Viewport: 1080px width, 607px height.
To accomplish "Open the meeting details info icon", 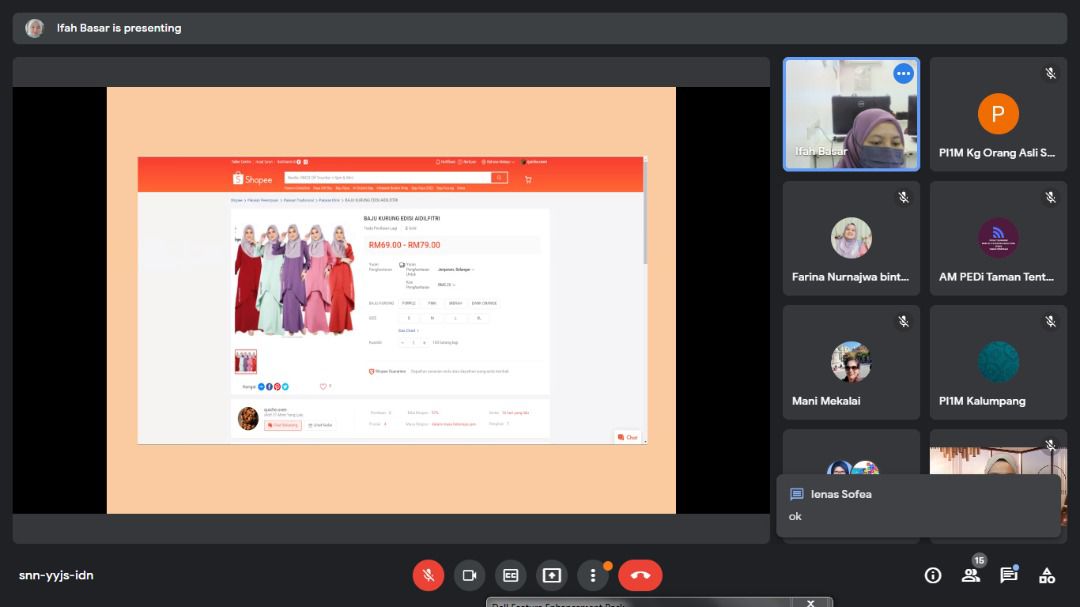I will (x=933, y=575).
